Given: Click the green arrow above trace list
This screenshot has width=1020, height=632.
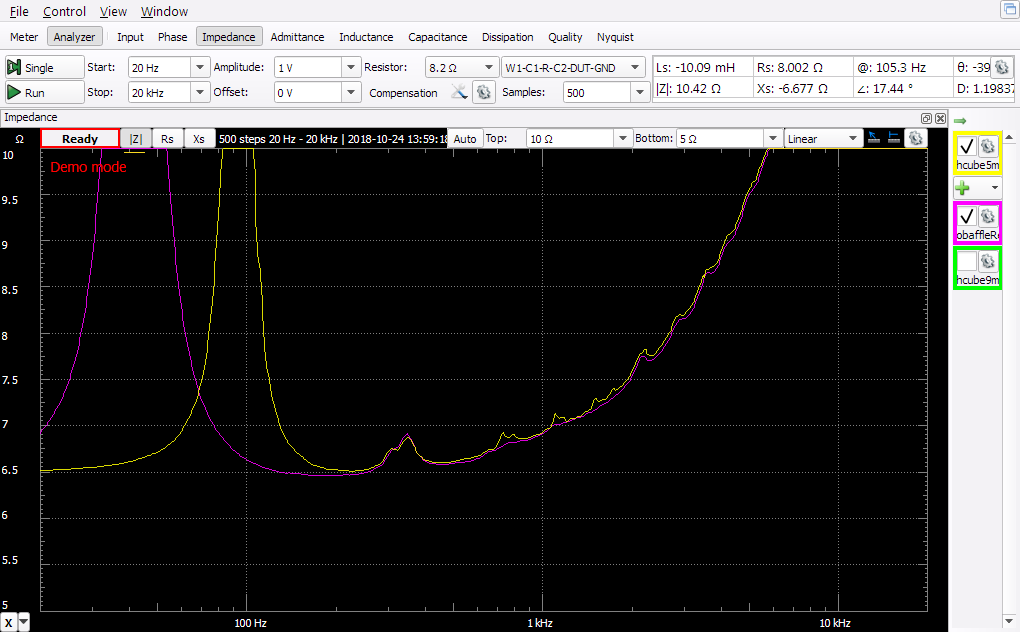Looking at the screenshot, I should pyautogui.click(x=960, y=121).
